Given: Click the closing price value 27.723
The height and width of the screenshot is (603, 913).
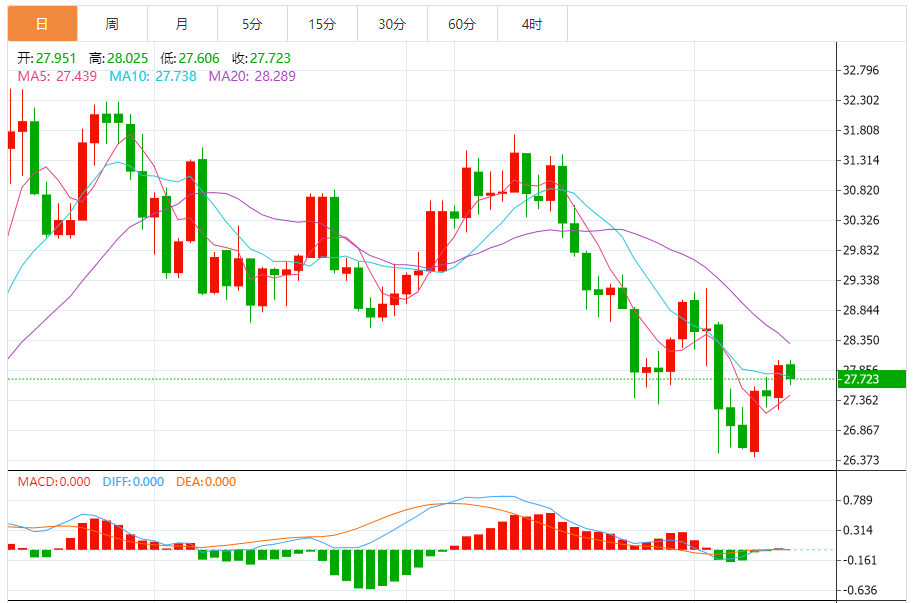Looking at the screenshot, I should tap(270, 58).
